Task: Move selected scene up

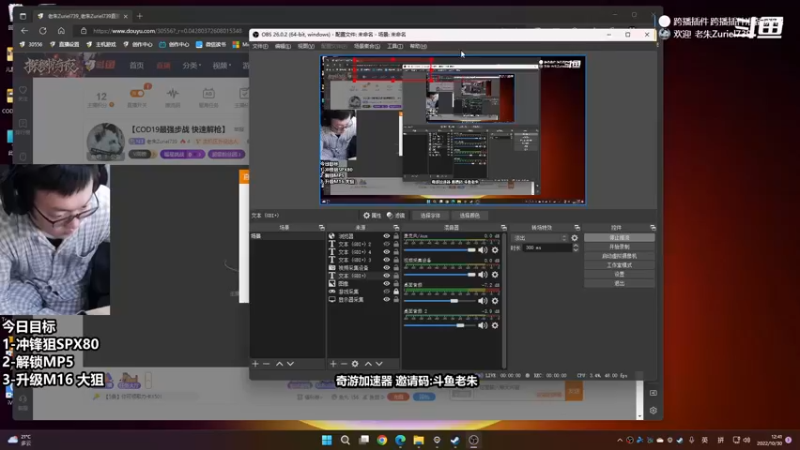Action: tap(279, 364)
